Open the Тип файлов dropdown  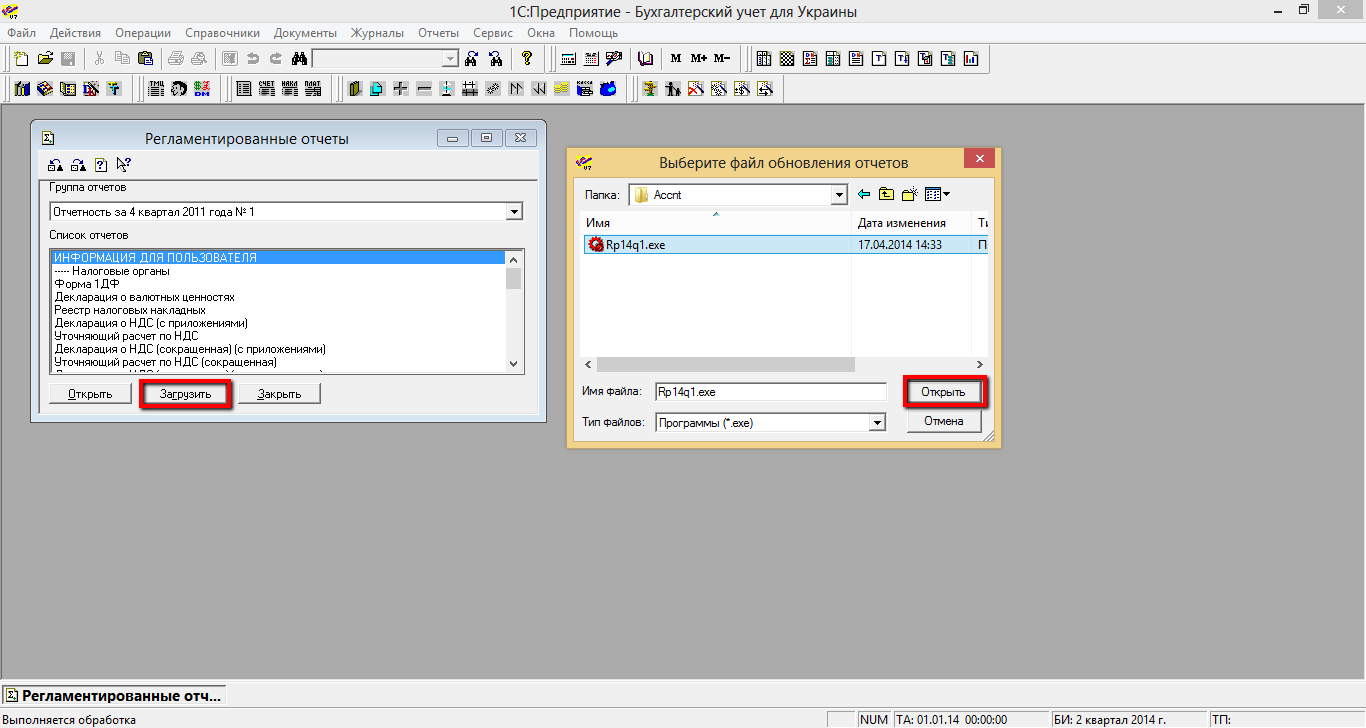877,423
